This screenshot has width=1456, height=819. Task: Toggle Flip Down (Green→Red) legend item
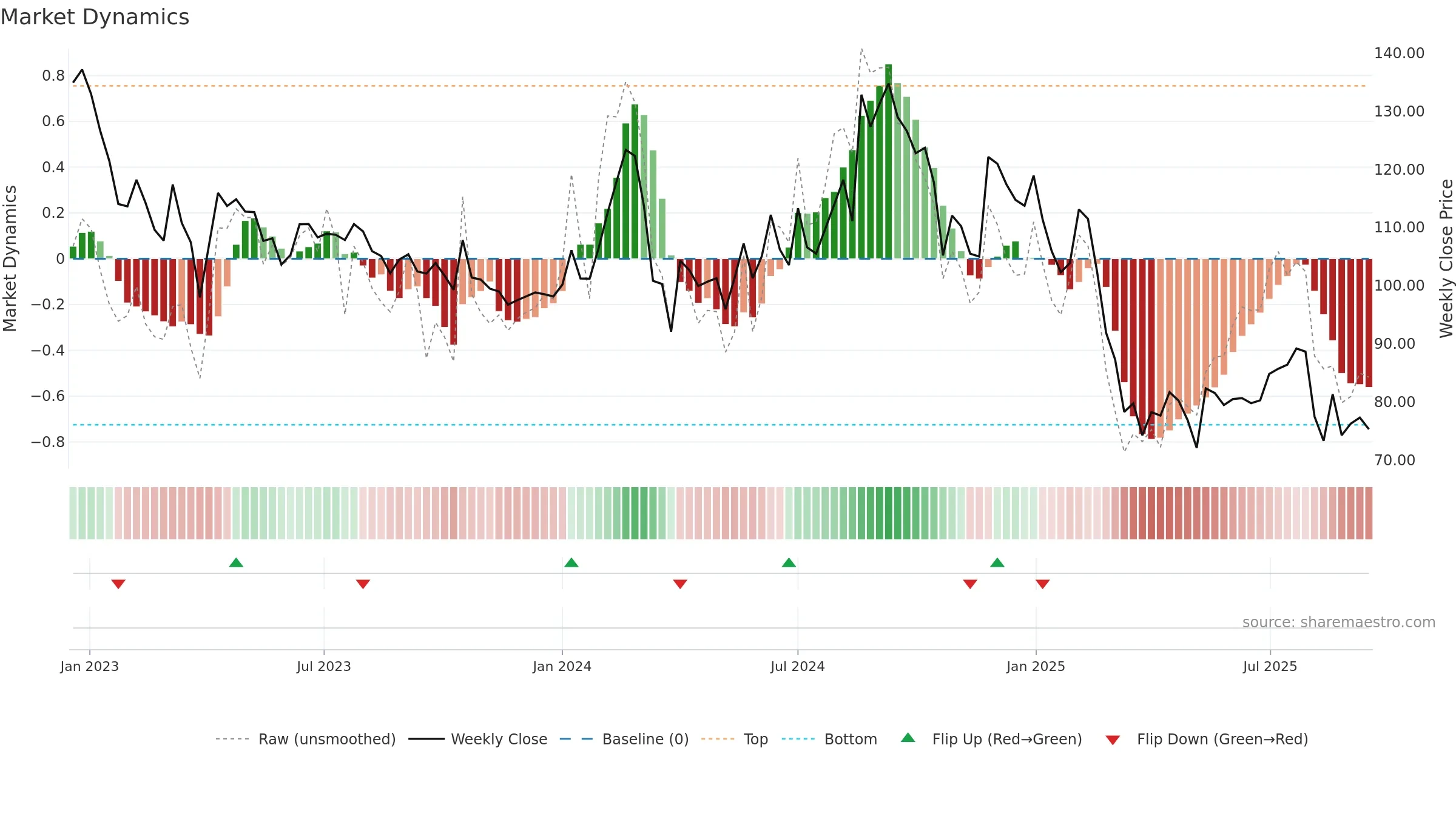[x=1207, y=739]
